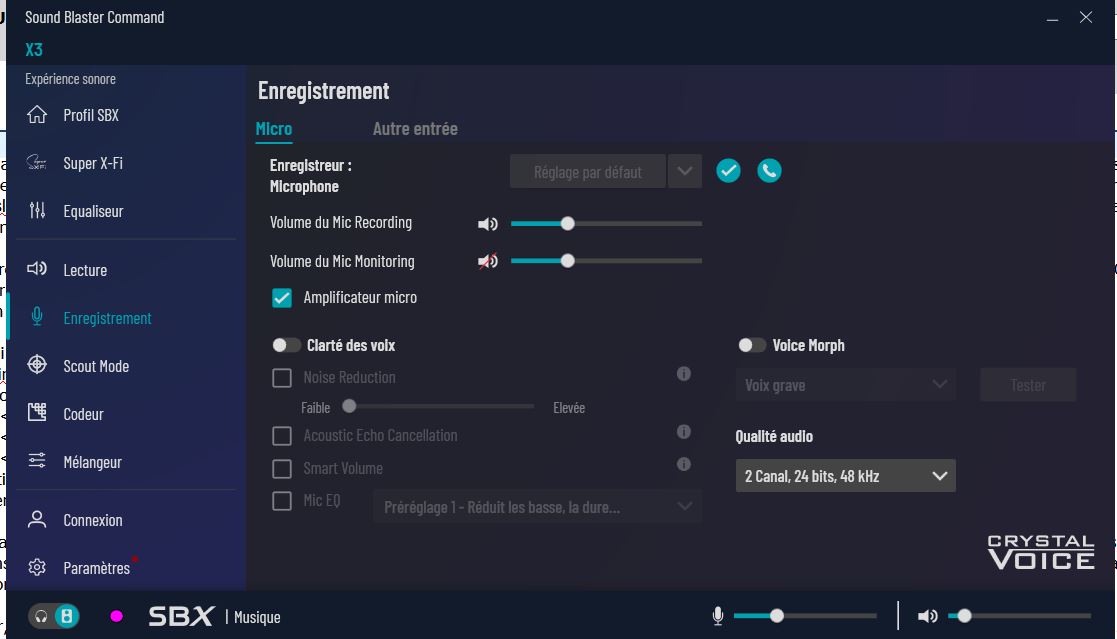This screenshot has height=639, width=1117.
Task: Click the Mic Recording volume speaker icon
Action: [x=487, y=224]
